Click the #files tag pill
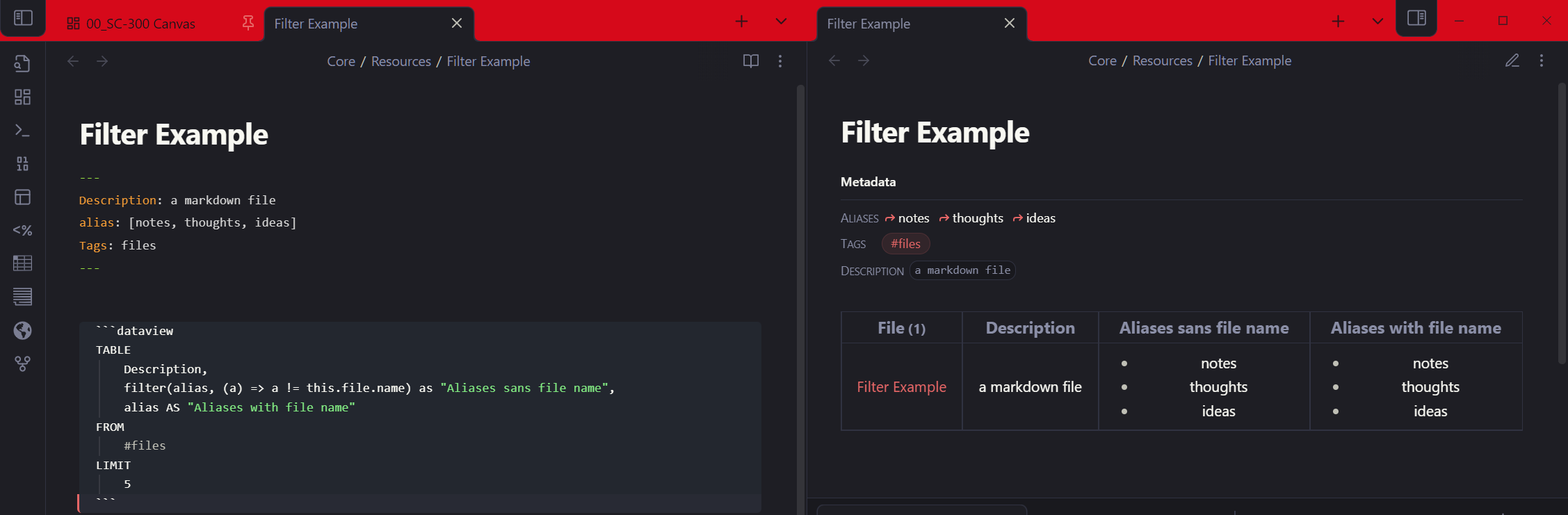This screenshot has height=515, width=1568. pos(905,244)
